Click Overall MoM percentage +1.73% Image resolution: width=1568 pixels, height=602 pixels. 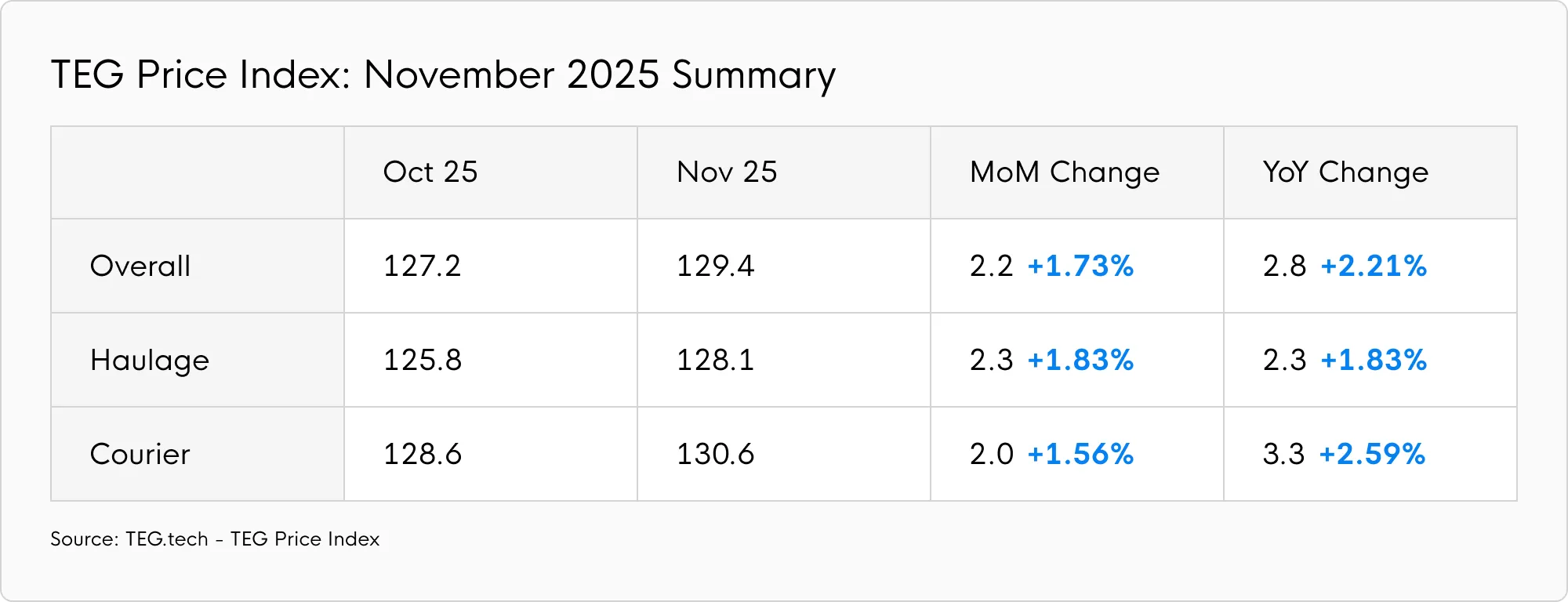pos(1080,267)
